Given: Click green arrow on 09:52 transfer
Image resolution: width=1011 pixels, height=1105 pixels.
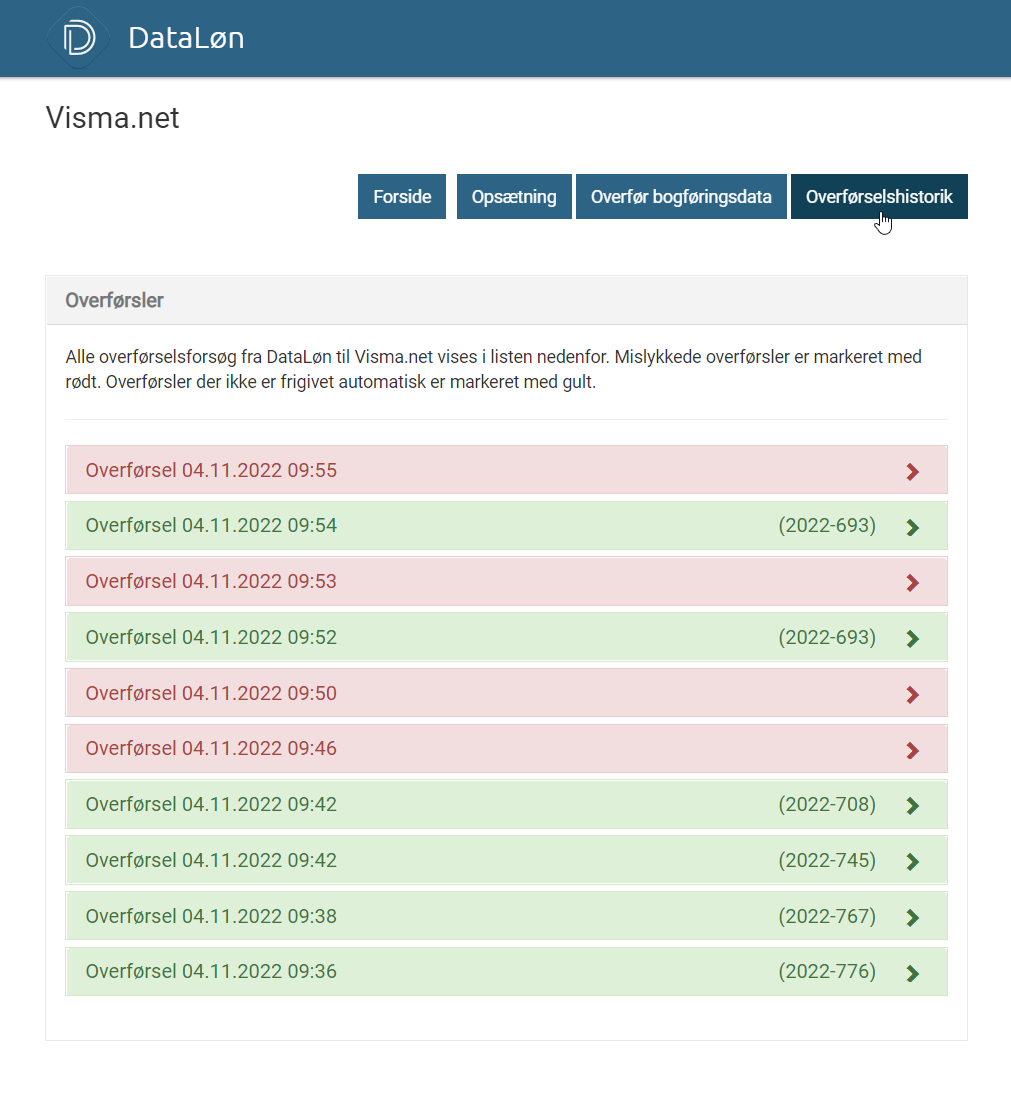Looking at the screenshot, I should click(x=911, y=638).
